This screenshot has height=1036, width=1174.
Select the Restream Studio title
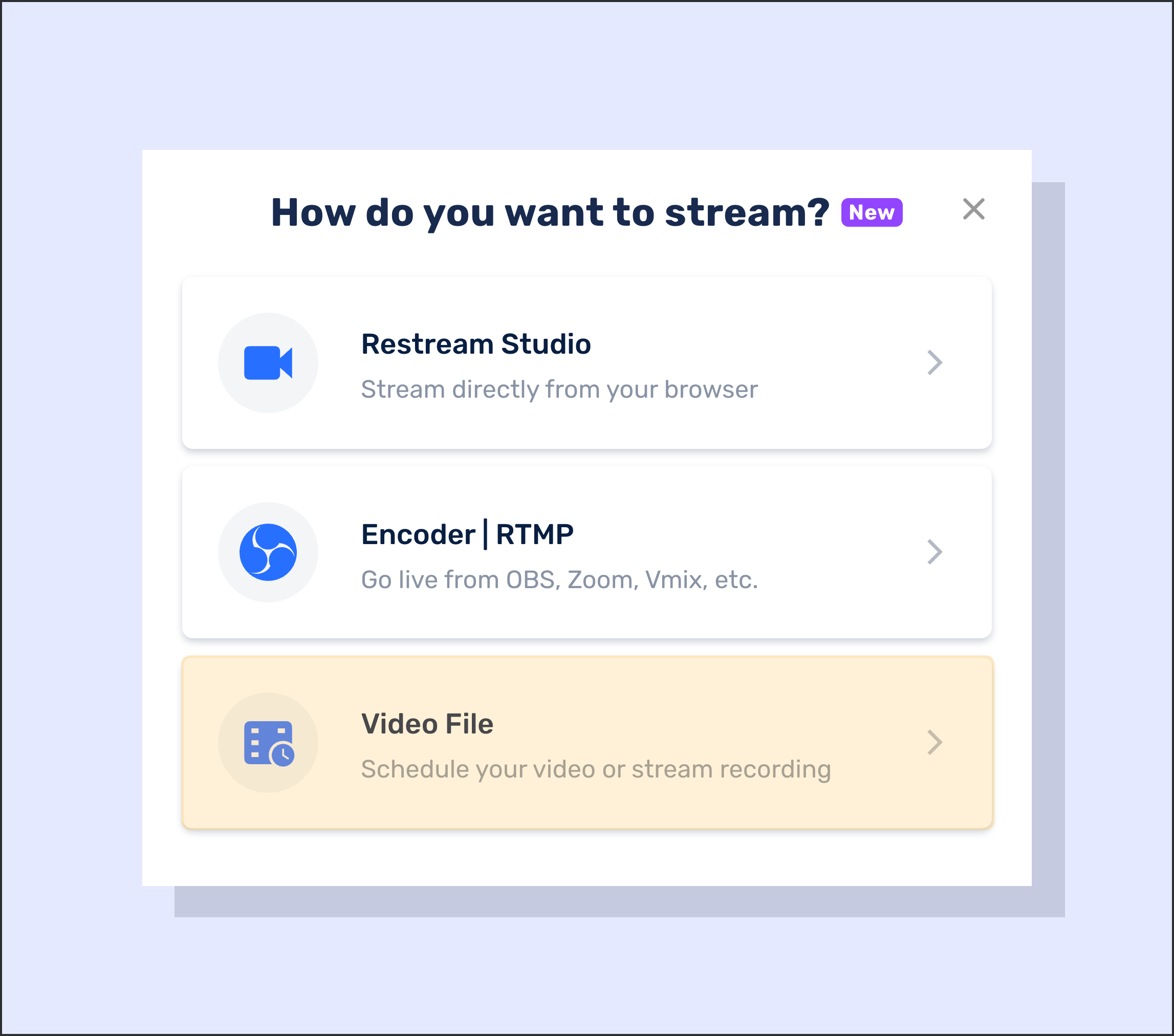click(x=475, y=344)
